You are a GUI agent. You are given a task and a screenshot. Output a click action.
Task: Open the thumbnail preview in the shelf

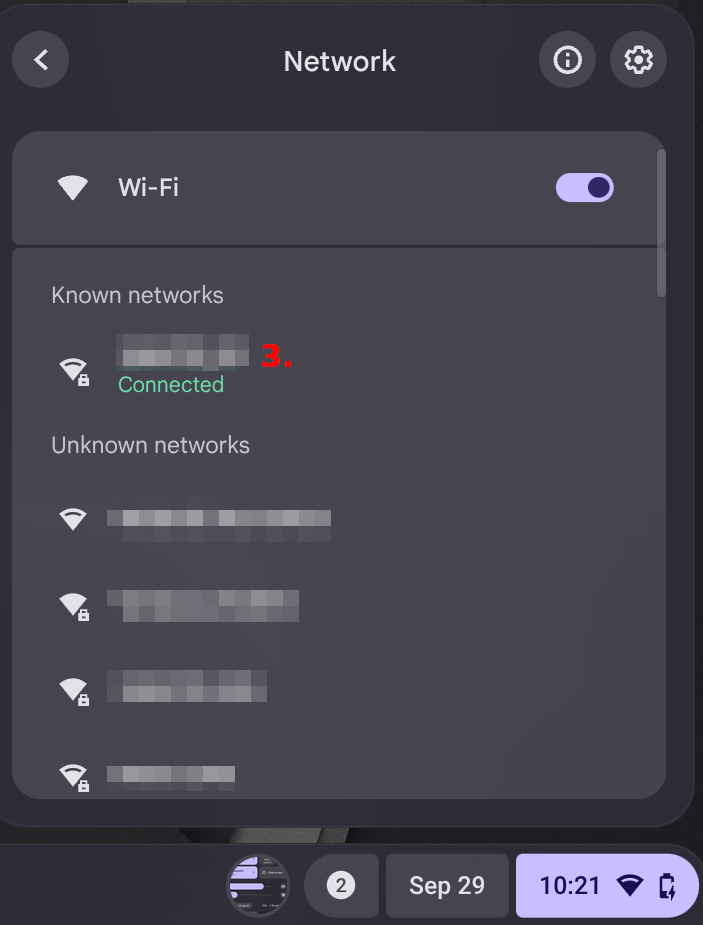click(x=258, y=885)
